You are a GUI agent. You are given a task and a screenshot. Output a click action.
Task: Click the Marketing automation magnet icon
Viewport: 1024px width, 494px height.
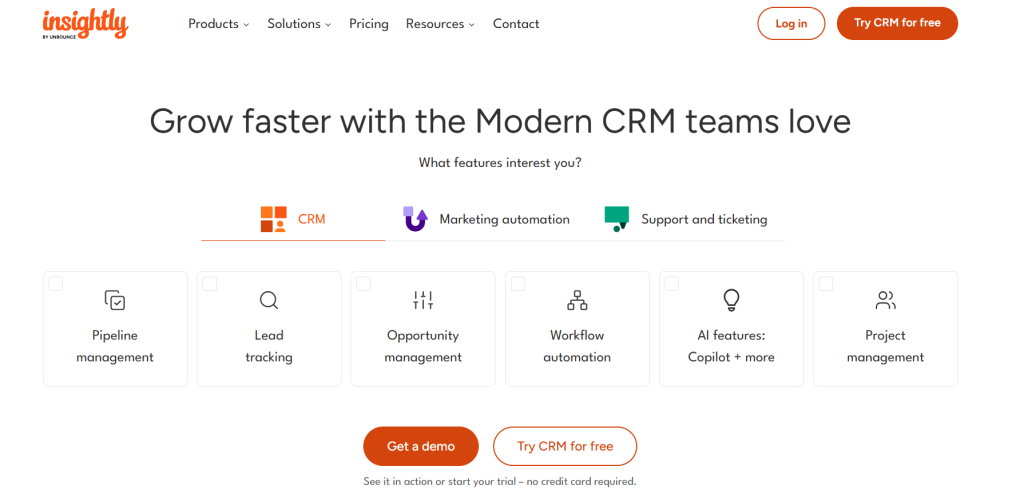tap(415, 219)
